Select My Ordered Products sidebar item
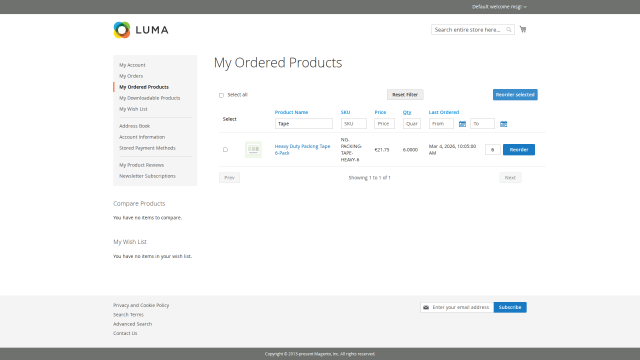Image resolution: width=640 pixels, height=360 pixels. coord(144,87)
